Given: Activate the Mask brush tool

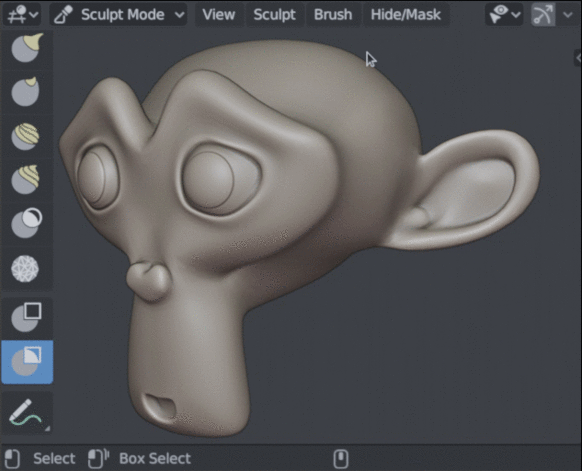Looking at the screenshot, I should [x=27, y=224].
